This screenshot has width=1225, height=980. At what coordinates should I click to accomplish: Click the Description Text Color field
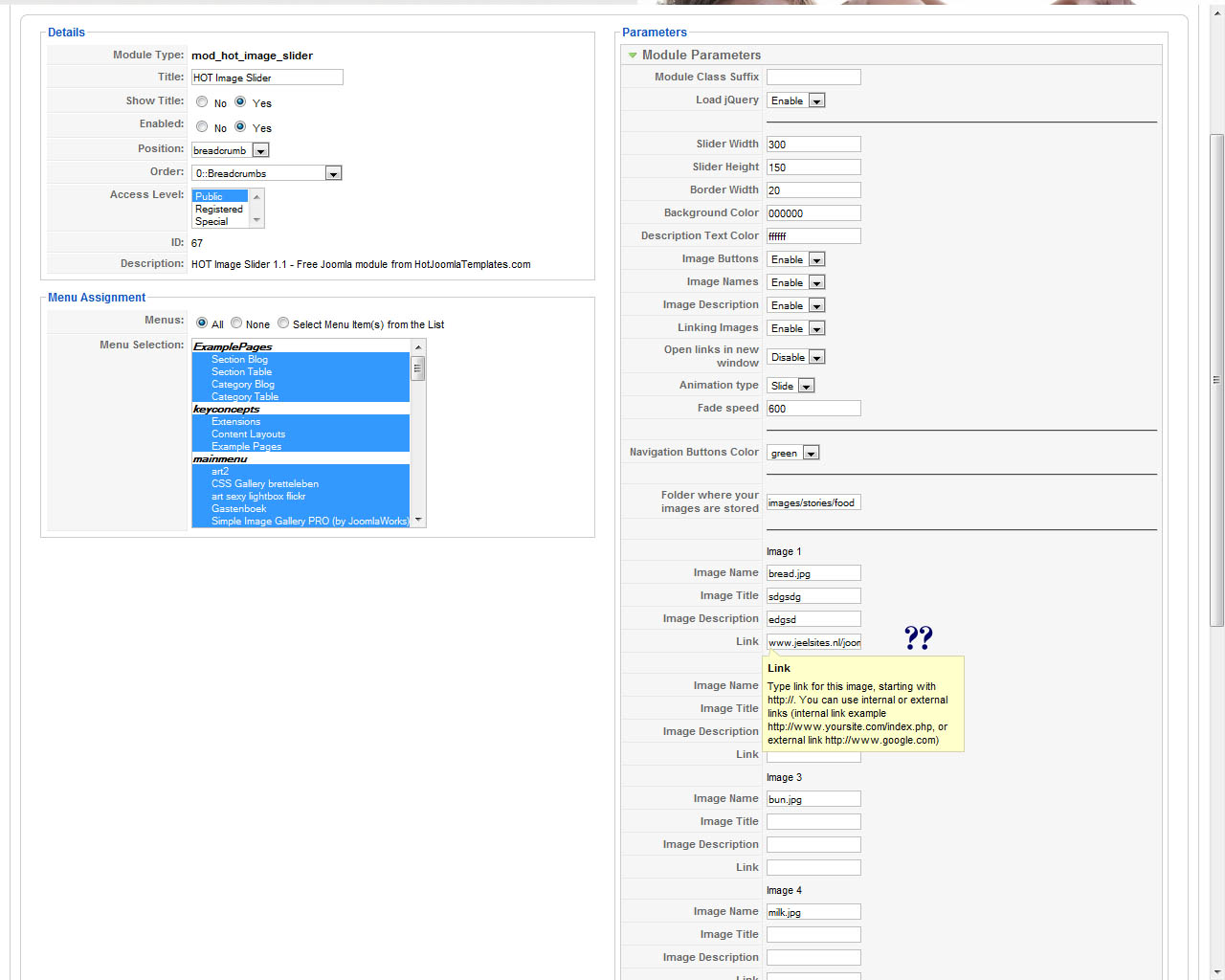click(813, 235)
